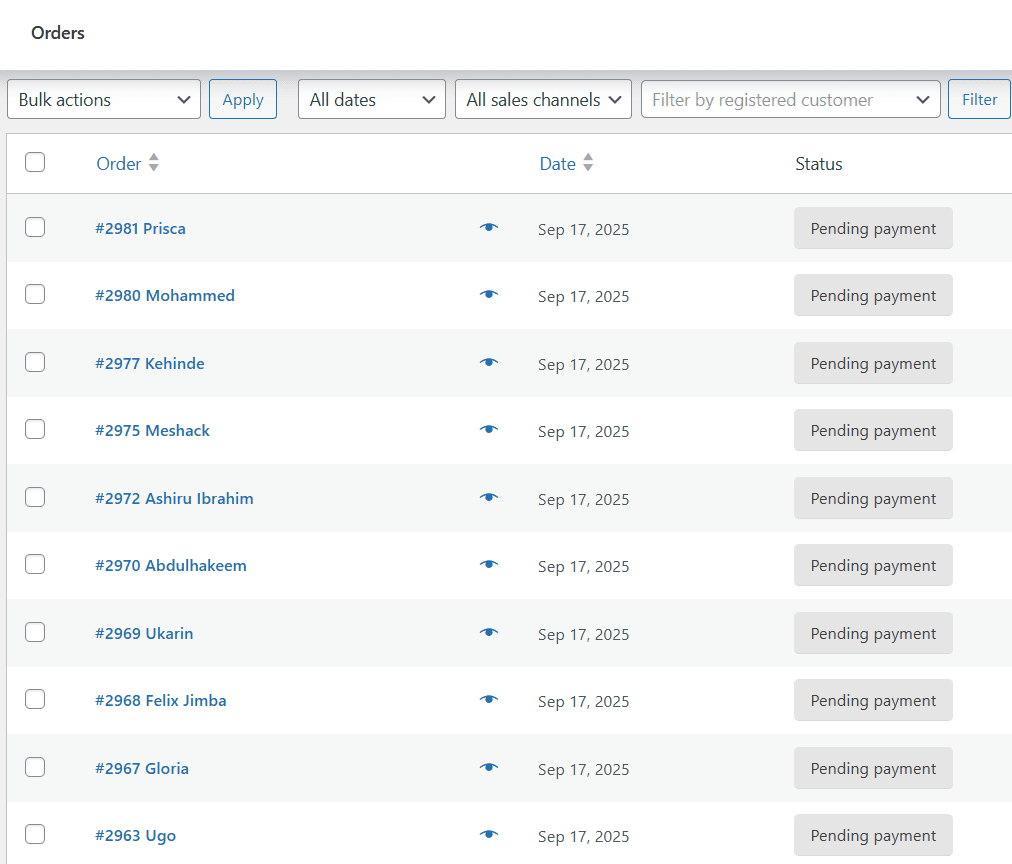Sort the table by Order column header
The height and width of the screenshot is (864, 1012).
pyautogui.click(x=118, y=164)
